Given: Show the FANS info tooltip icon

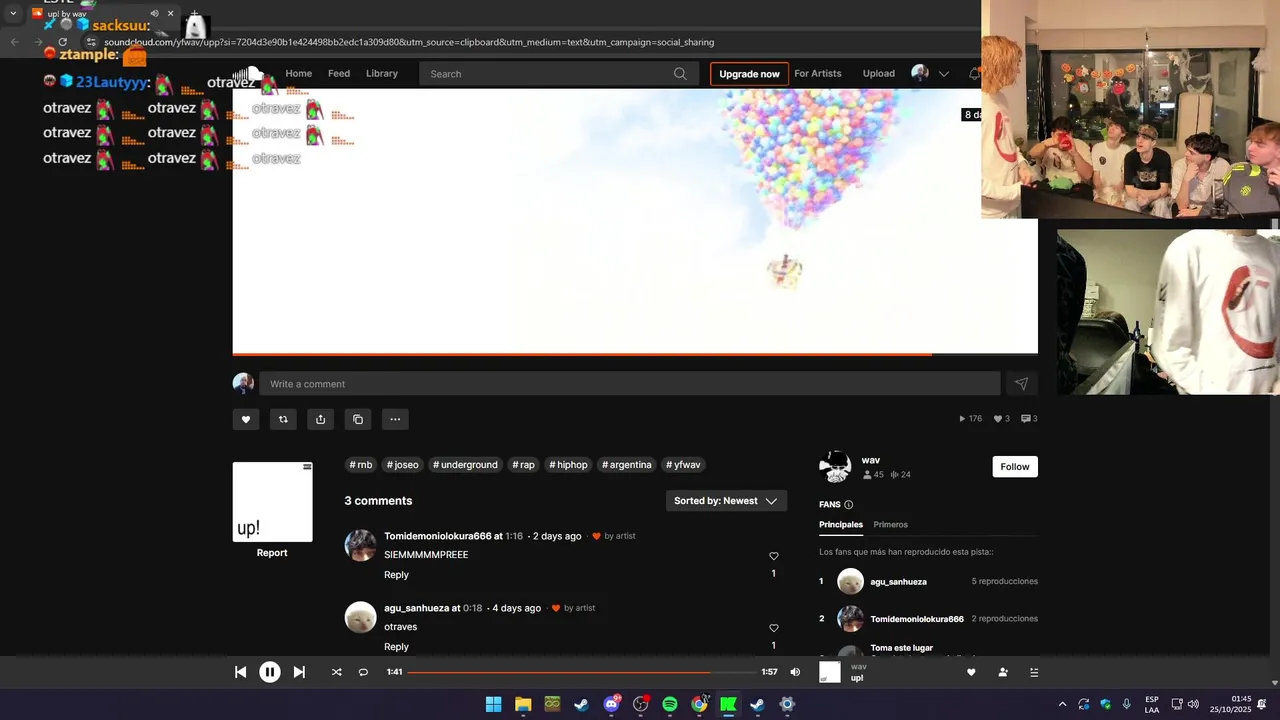Looking at the screenshot, I should click(849, 505).
